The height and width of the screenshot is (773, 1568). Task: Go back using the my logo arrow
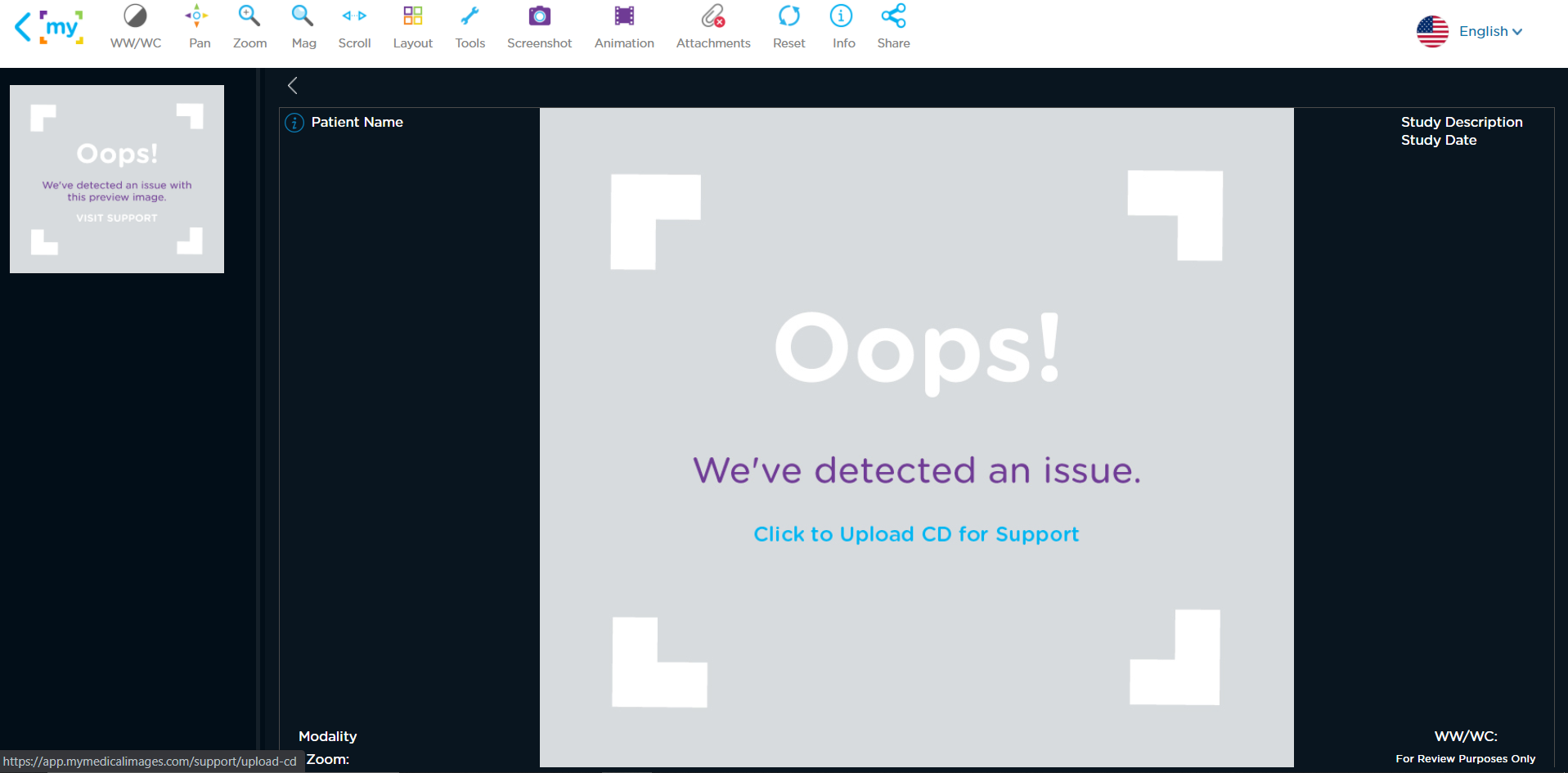click(23, 27)
